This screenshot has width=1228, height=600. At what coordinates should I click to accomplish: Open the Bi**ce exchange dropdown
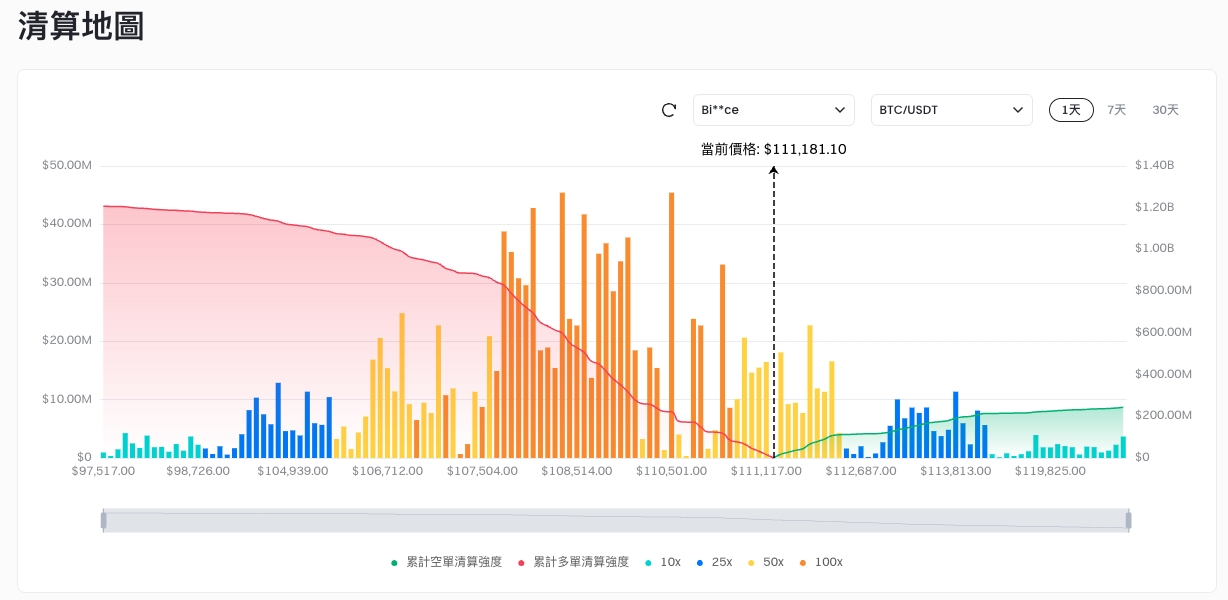[773, 110]
